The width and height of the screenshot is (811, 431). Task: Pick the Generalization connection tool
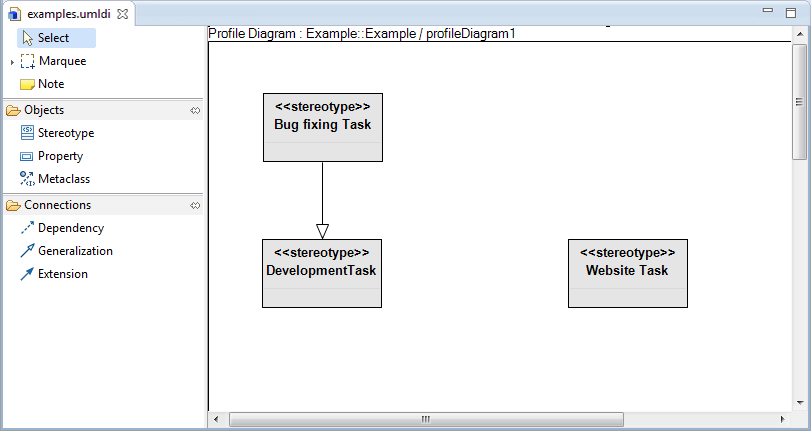pos(74,251)
